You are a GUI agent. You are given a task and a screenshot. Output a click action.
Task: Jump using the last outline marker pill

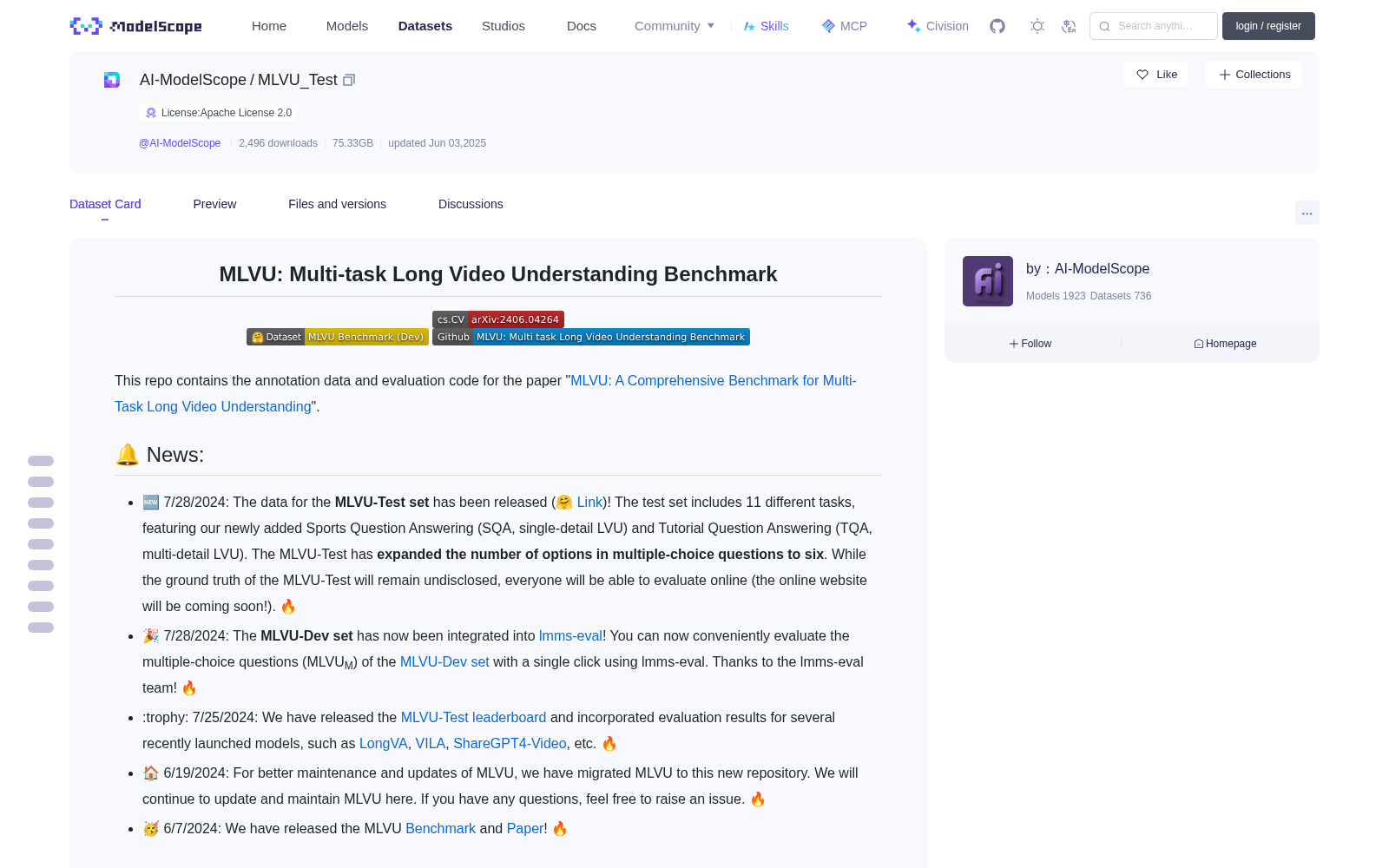point(41,628)
